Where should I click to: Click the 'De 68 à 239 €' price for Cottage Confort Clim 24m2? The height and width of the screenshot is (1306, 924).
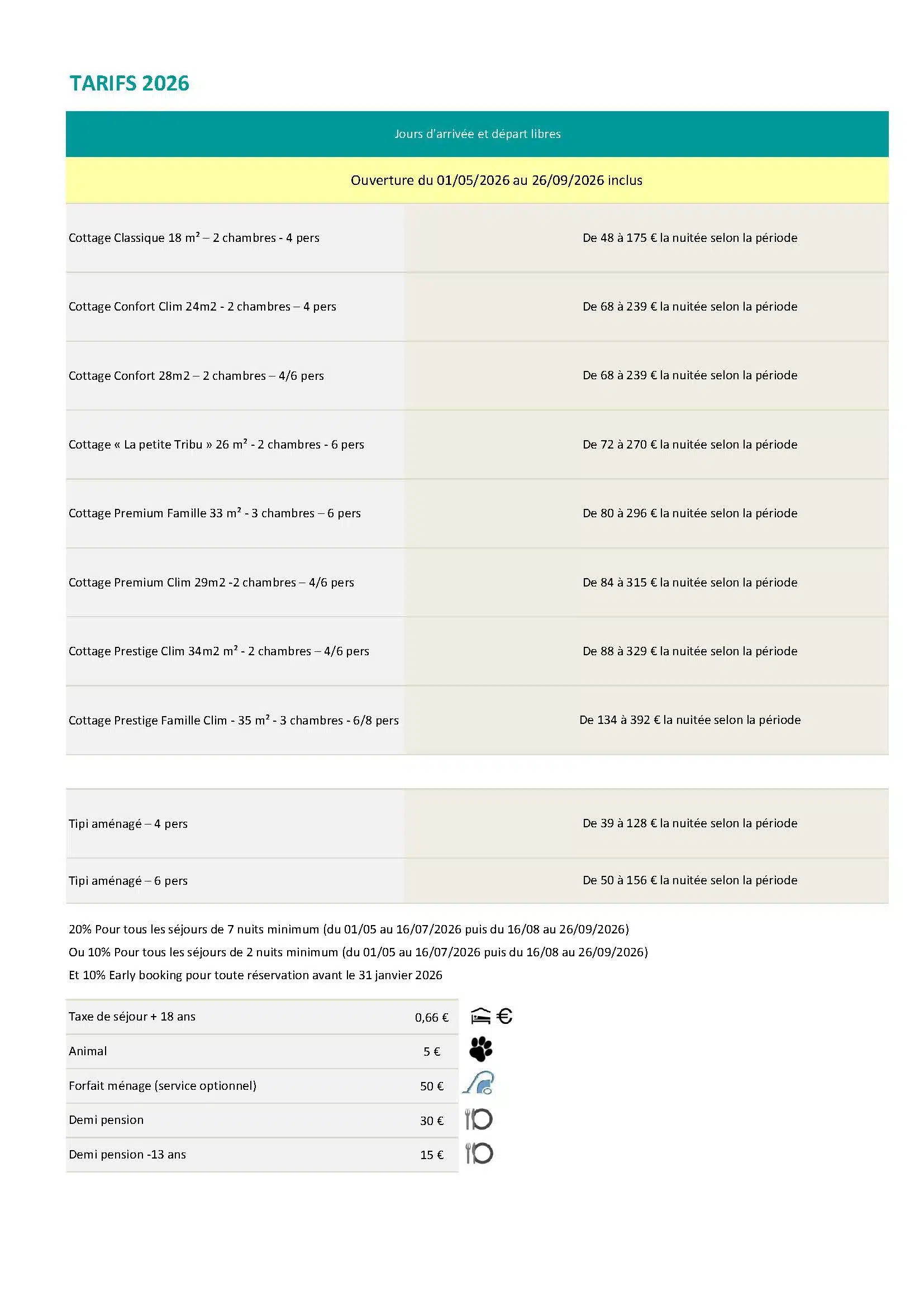click(x=689, y=307)
